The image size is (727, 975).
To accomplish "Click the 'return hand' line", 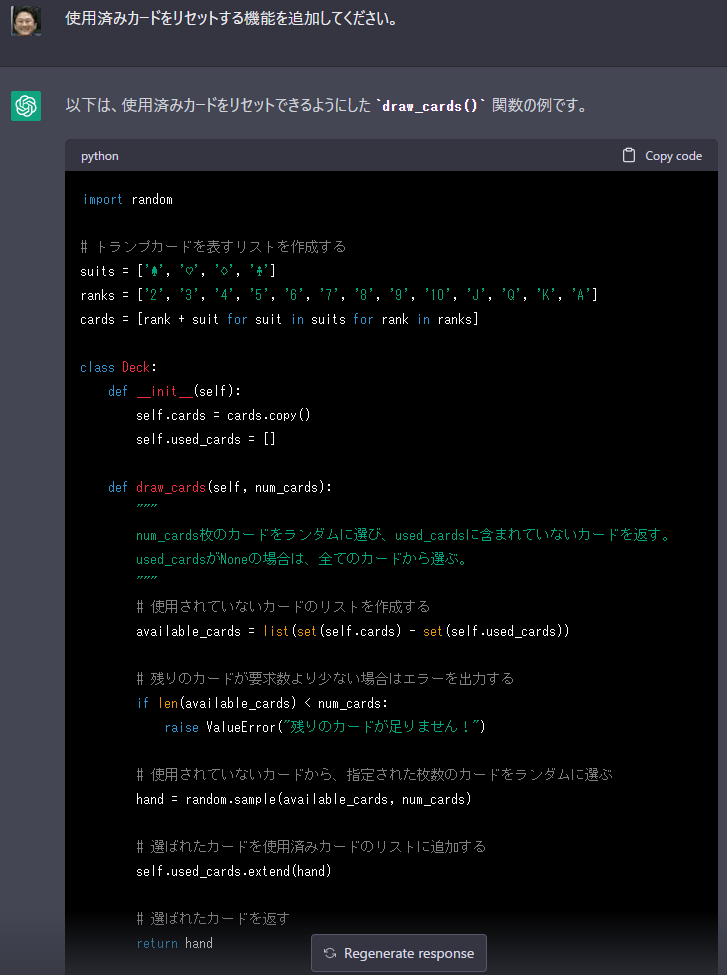I will pyautogui.click(x=174, y=943).
